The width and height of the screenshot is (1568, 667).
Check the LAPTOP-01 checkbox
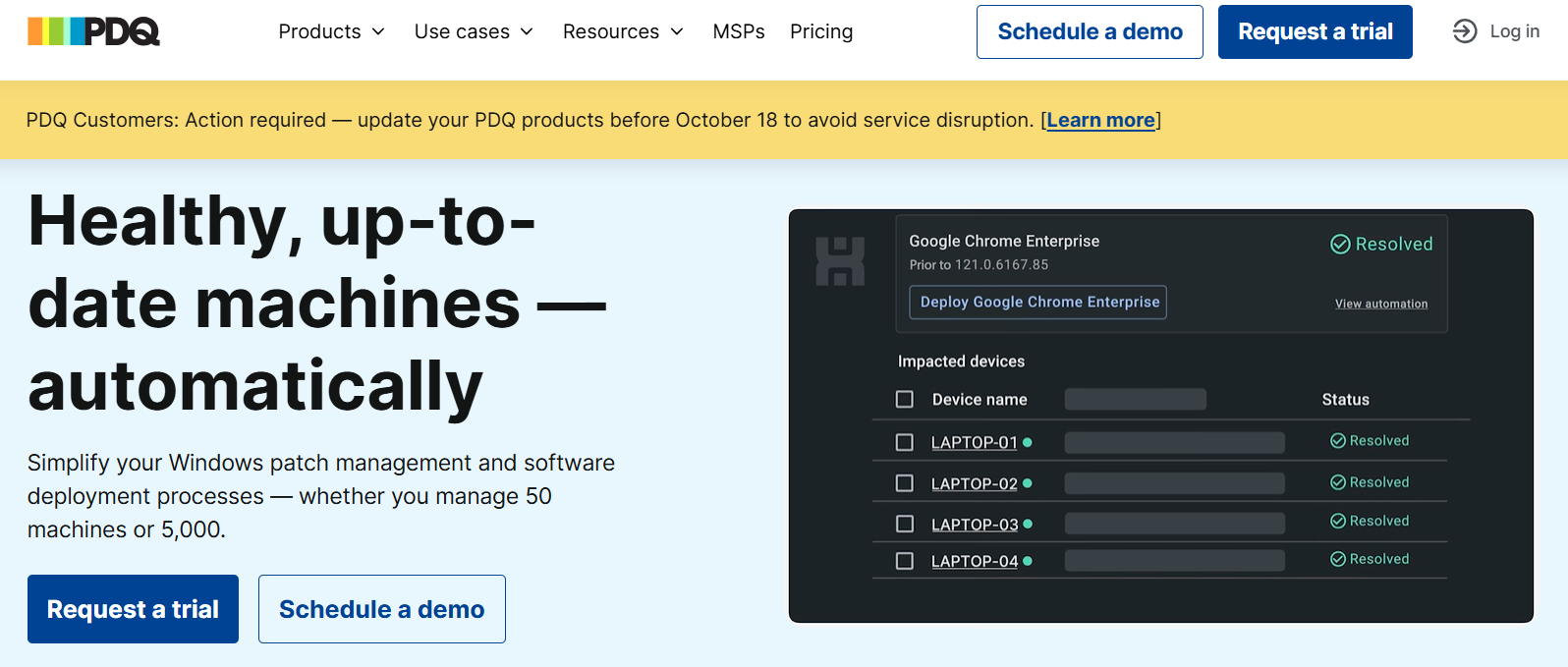pos(905,442)
